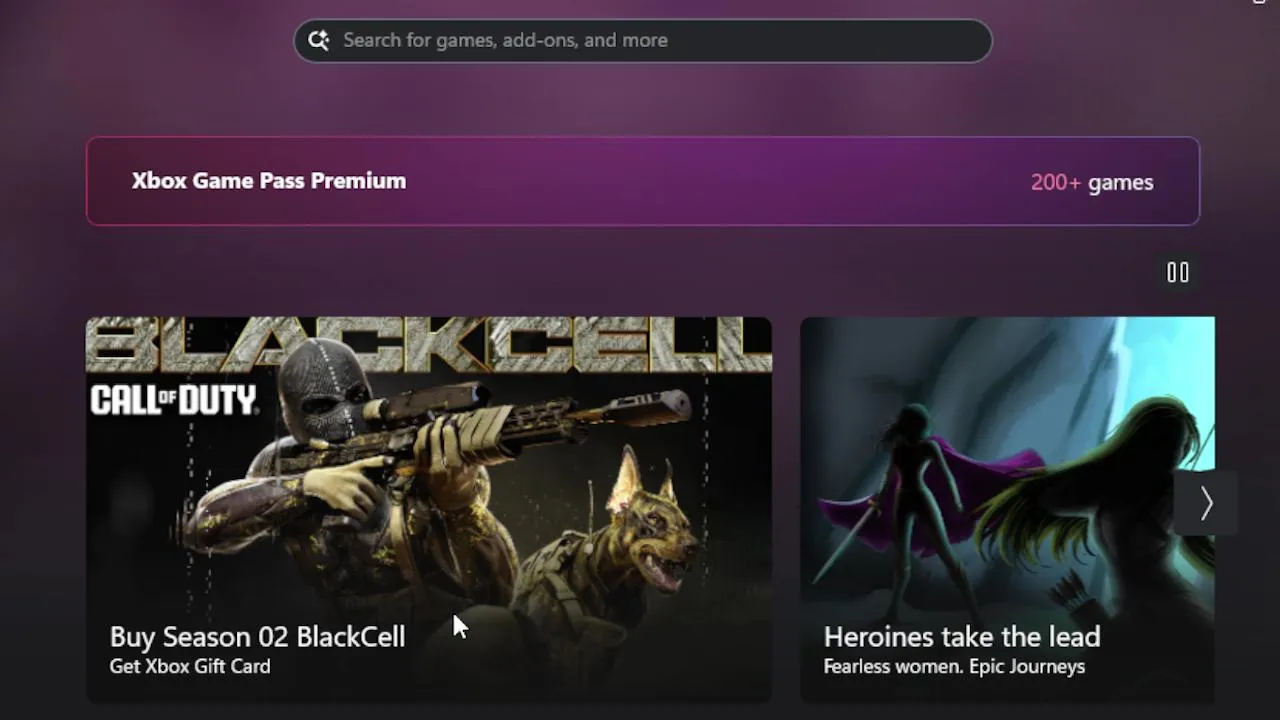Click the Call of Duty logo
This screenshot has width=1280, height=720.
tap(174, 400)
